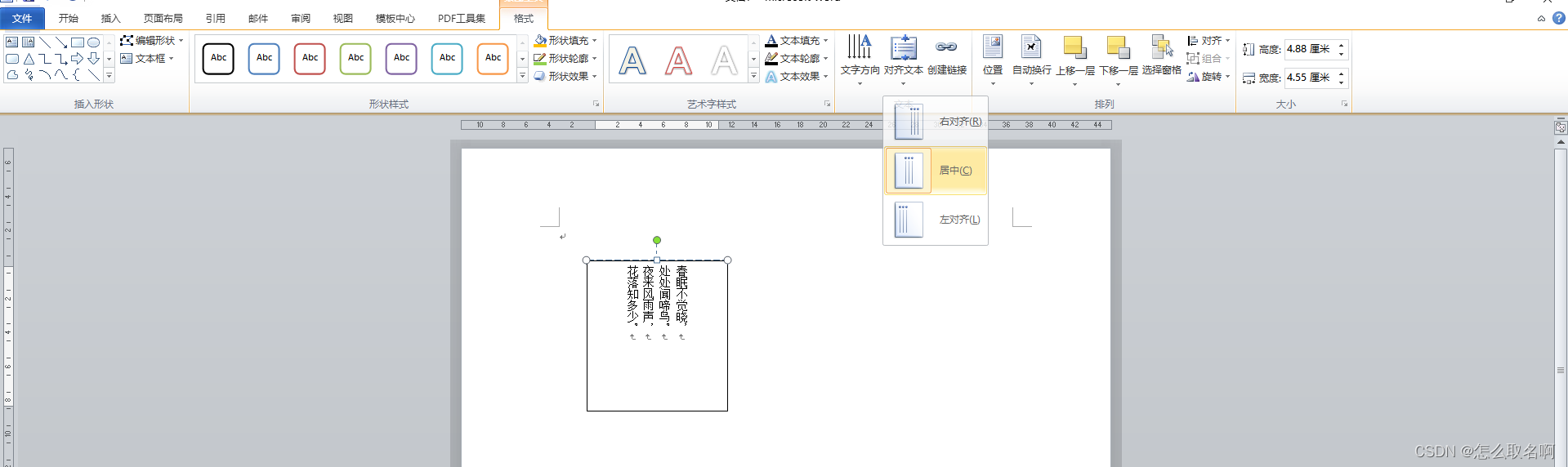Open the Selection Pane (选择窗格)
The width and height of the screenshot is (1568, 467).
pos(1162,56)
